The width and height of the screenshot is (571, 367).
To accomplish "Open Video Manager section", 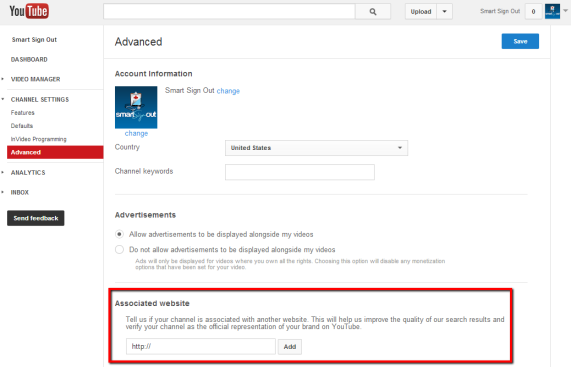I will [35, 79].
